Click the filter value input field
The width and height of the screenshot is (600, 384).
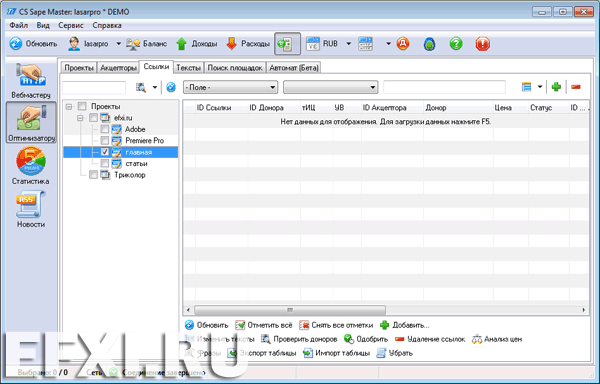pyautogui.click(x=444, y=87)
